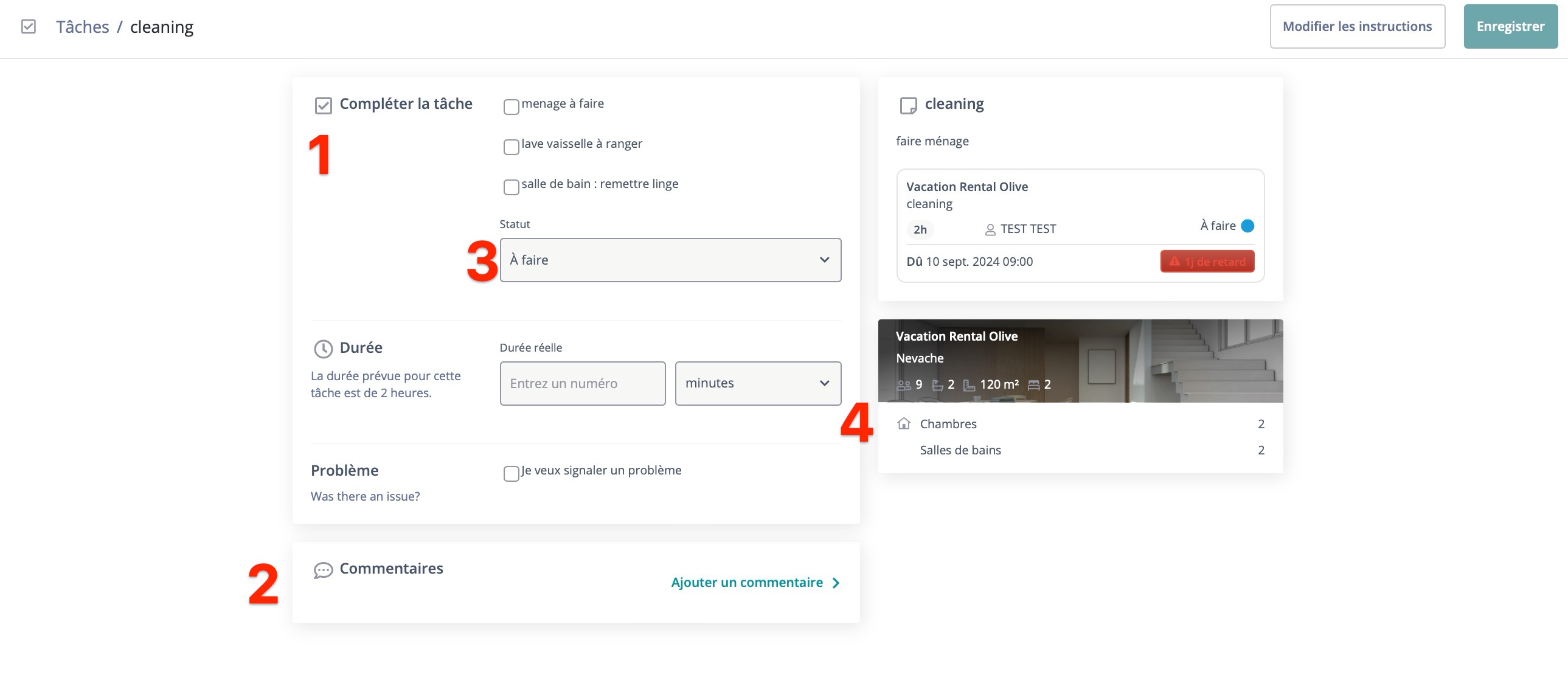Viewport: 1568px width, 674px height.
Task: Click the note icon beside cleaning title
Action: [x=908, y=105]
